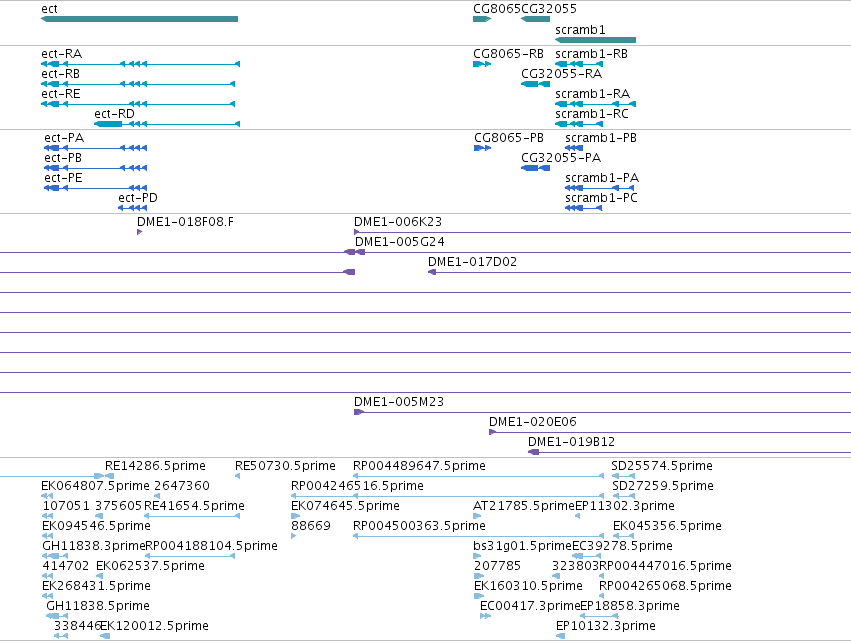
Task: Click the EK160310.5prime EST label
Action: [528, 587]
